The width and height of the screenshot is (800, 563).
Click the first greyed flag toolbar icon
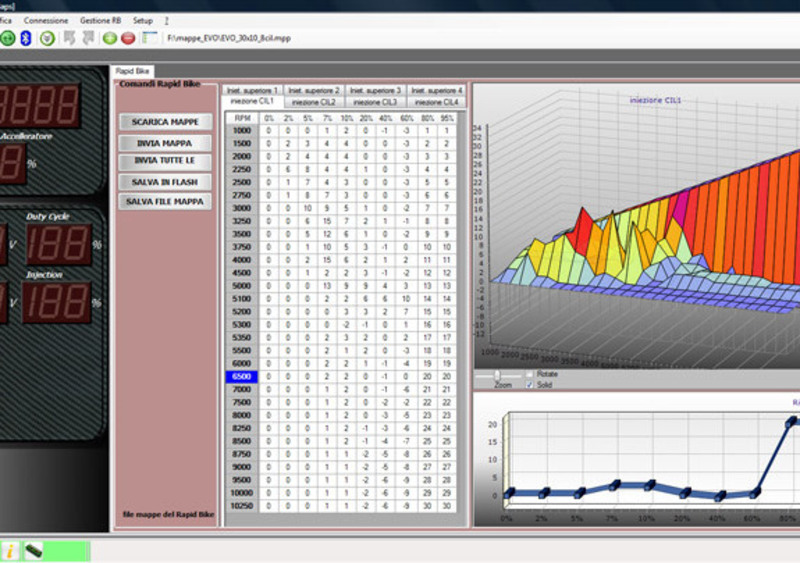coord(70,38)
